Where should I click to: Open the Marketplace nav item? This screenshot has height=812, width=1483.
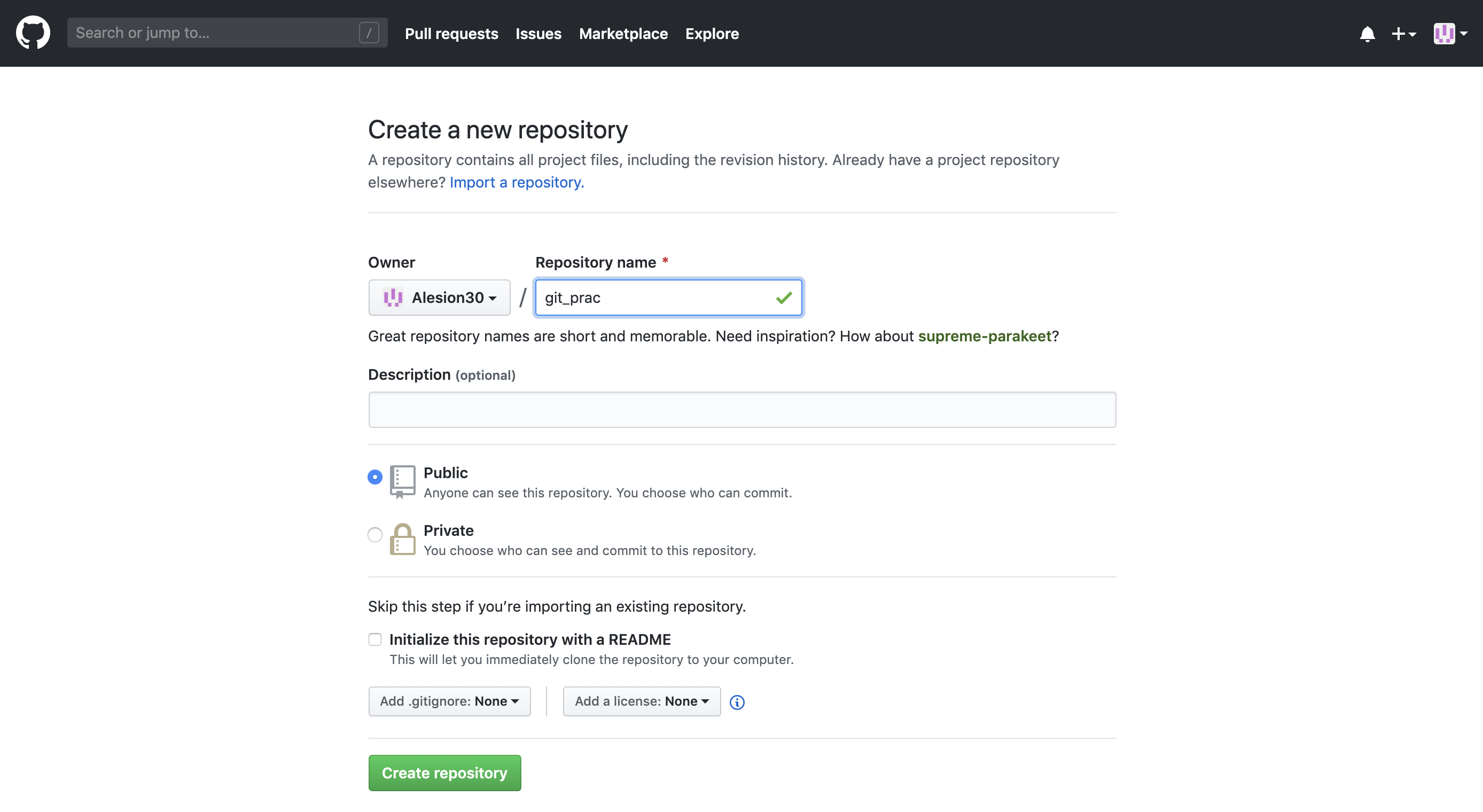623,34
